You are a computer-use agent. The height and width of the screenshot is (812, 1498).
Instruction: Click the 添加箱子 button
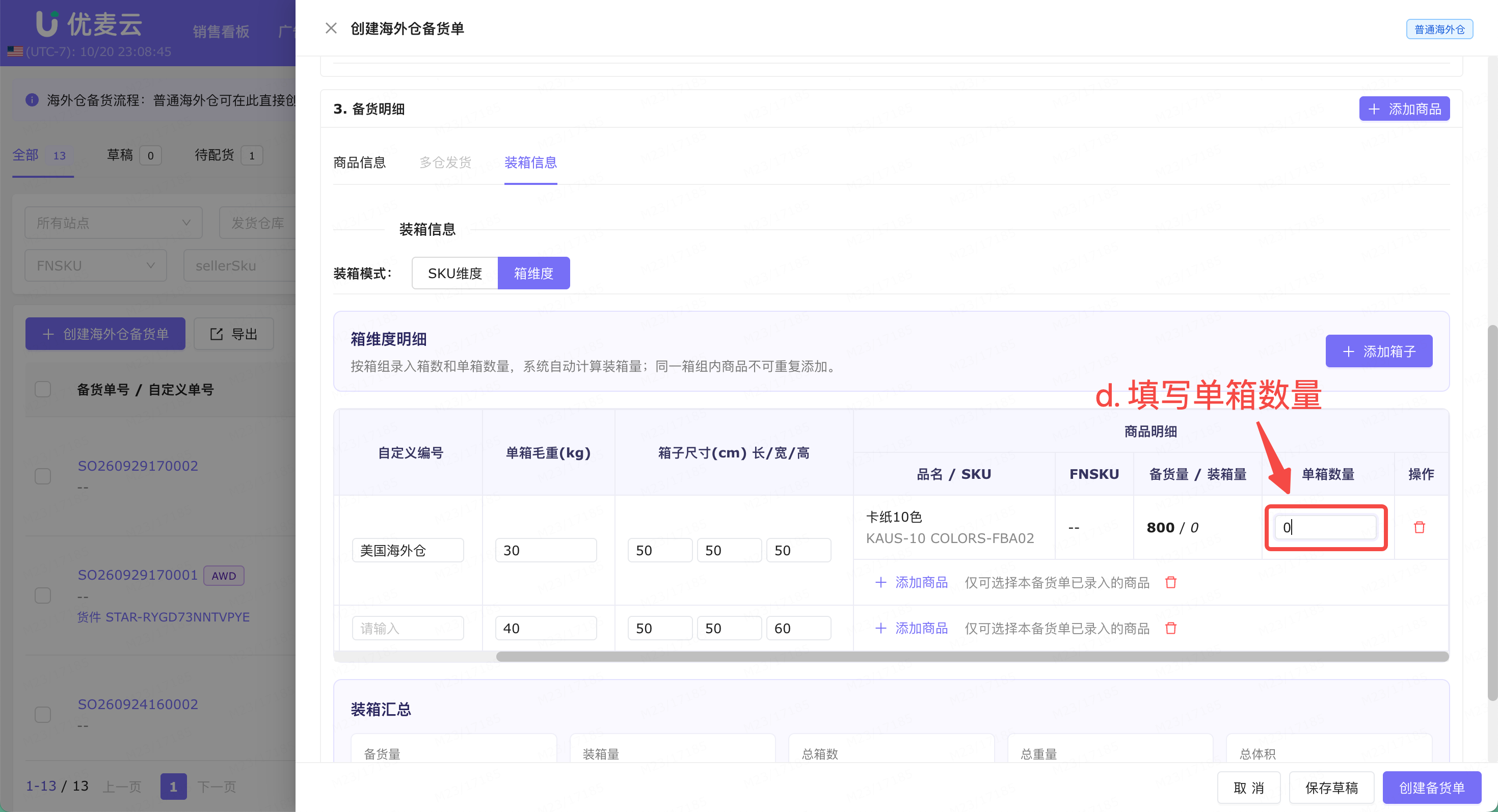click(1379, 351)
